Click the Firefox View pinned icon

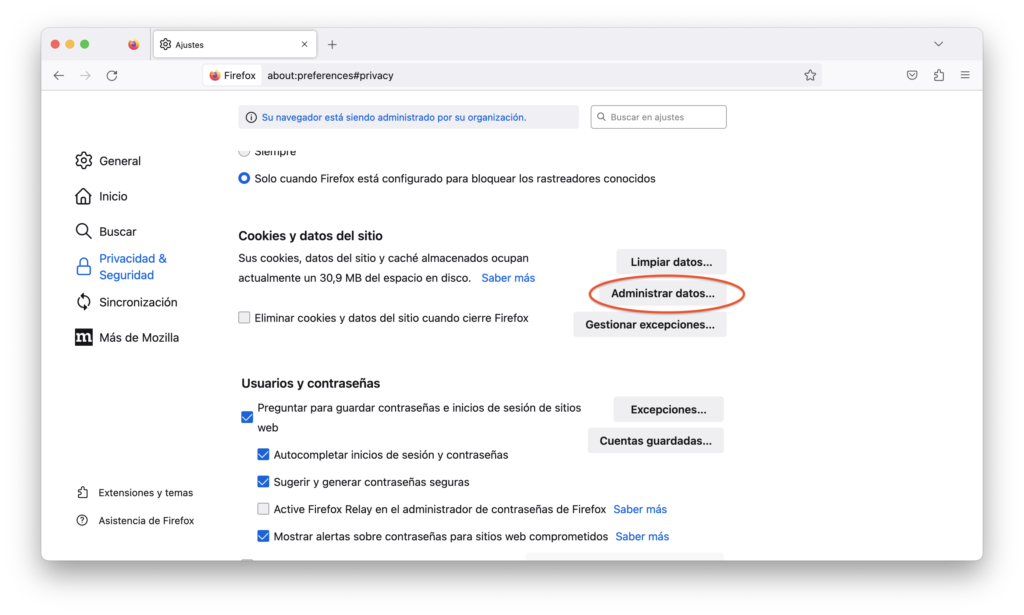[x=134, y=44]
